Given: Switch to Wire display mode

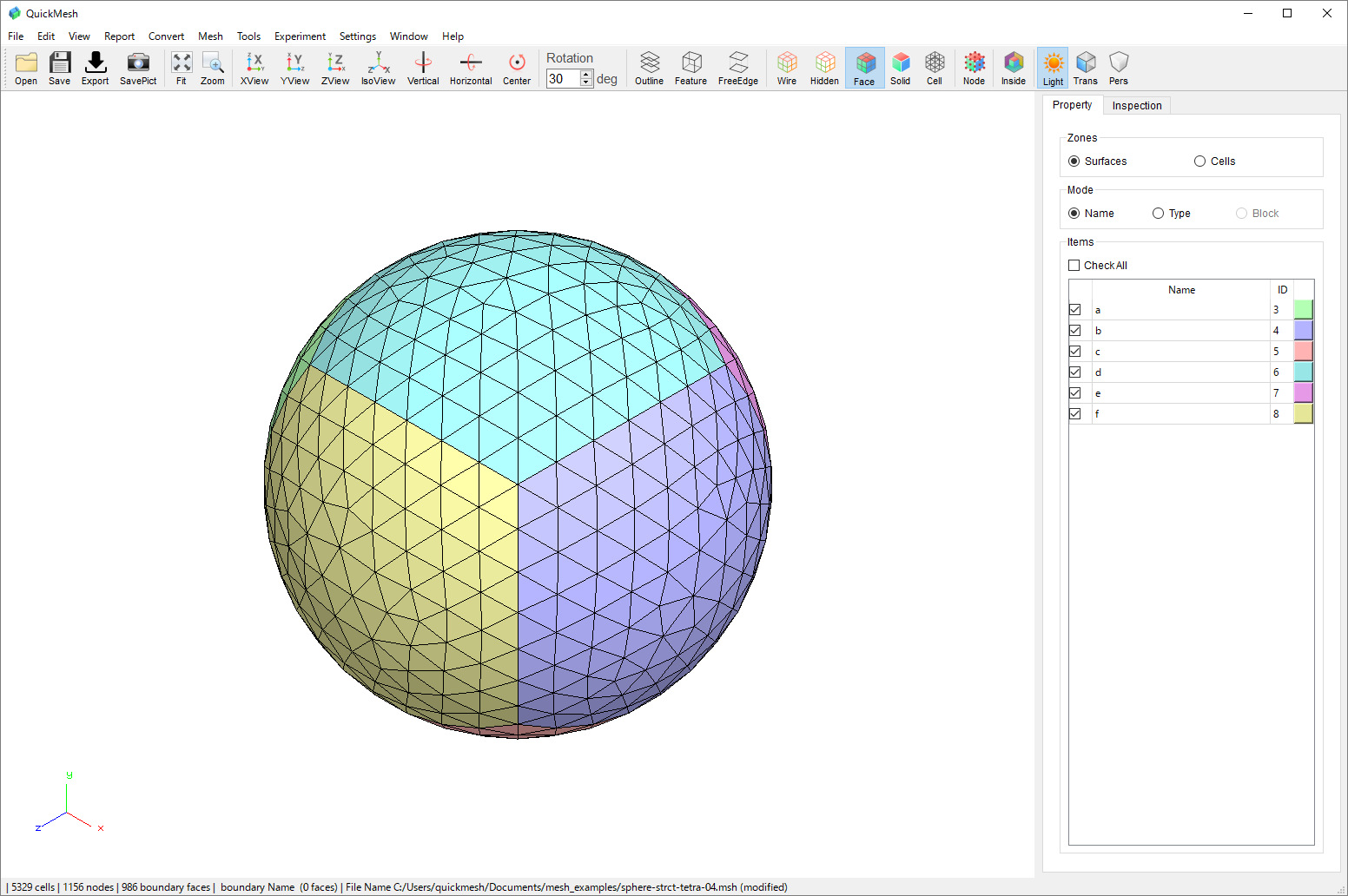Looking at the screenshot, I should tap(787, 68).
